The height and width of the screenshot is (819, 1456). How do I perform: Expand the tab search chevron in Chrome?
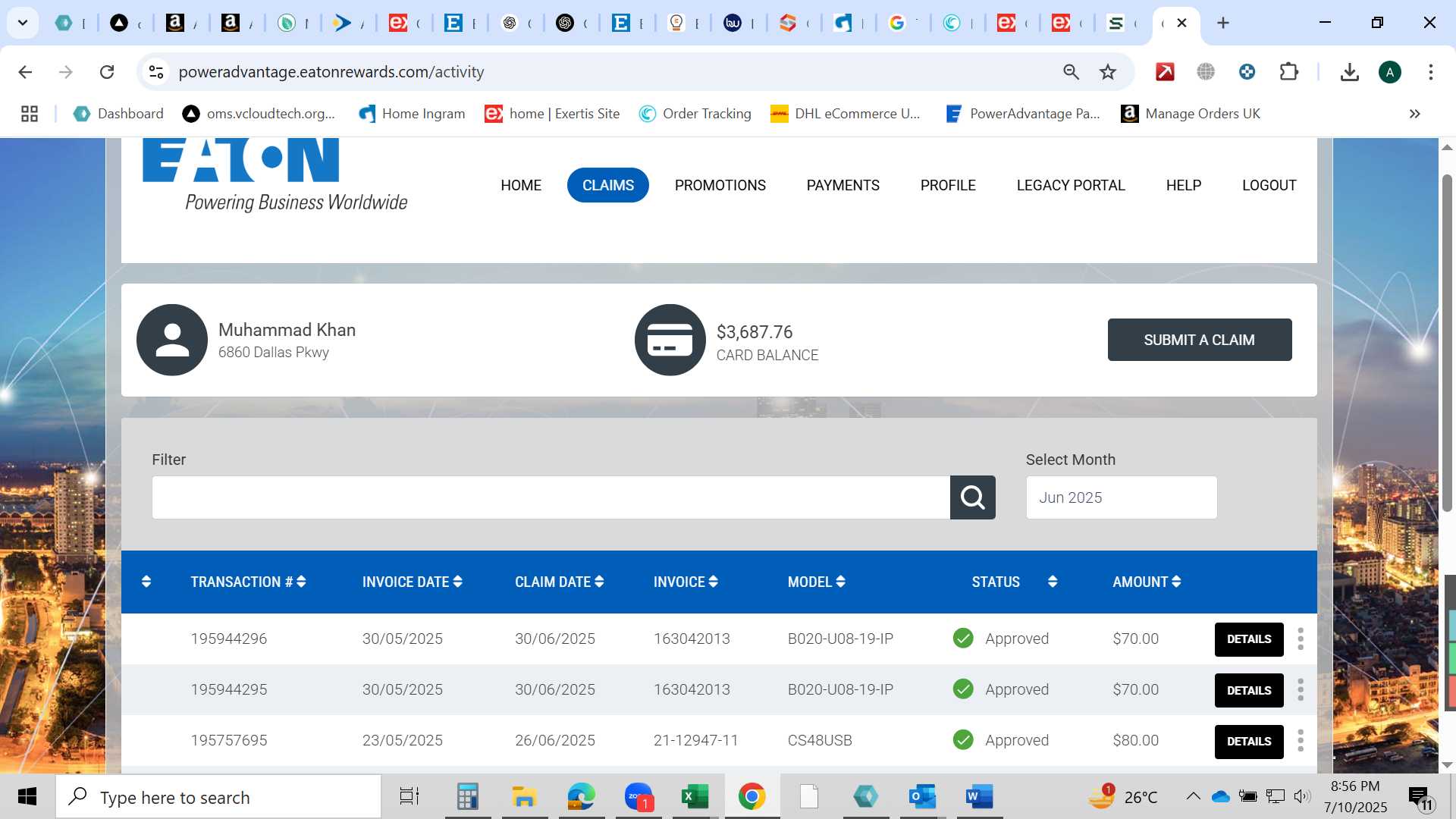click(x=23, y=23)
